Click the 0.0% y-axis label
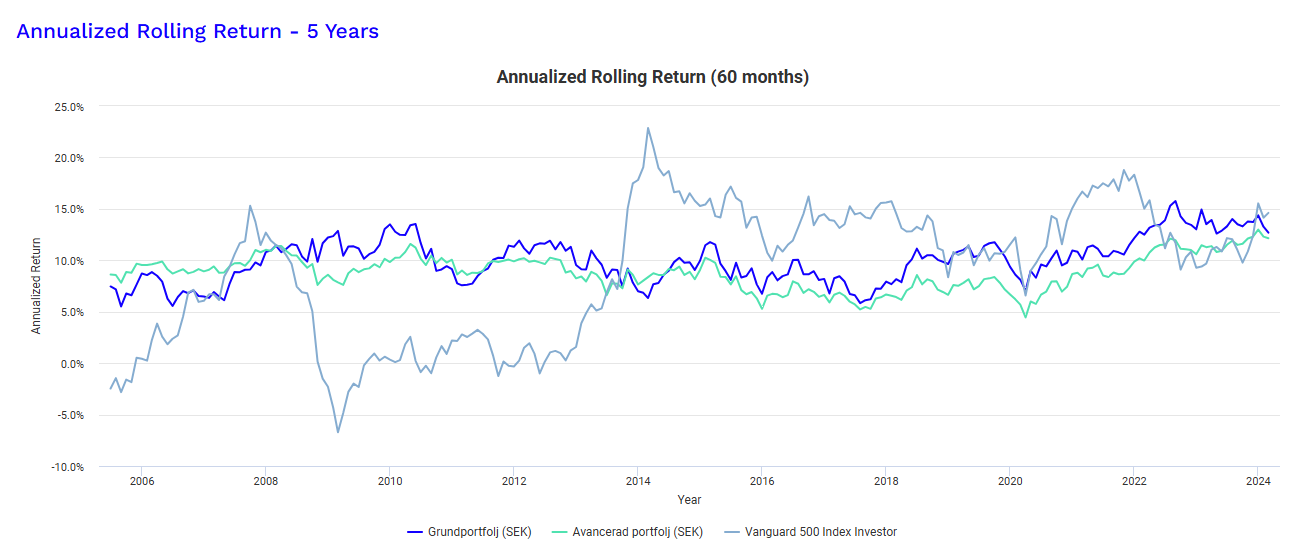 [73, 364]
